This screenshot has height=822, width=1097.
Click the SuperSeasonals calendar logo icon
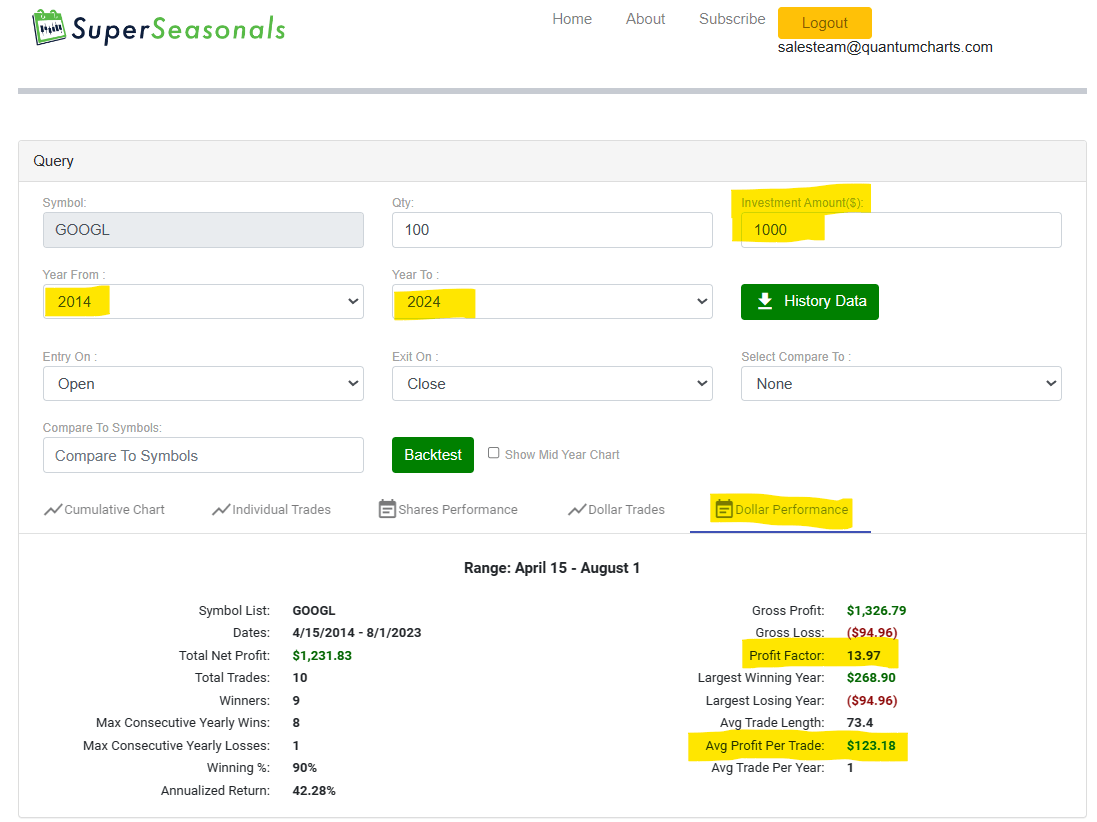click(49, 27)
